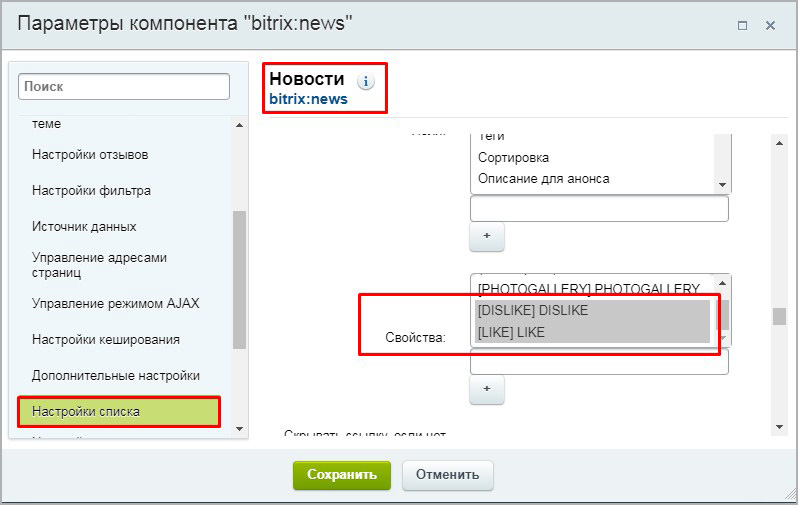Go to Управление режимом AJAX section
Screen dimensions: 798x505
[x=115, y=303]
